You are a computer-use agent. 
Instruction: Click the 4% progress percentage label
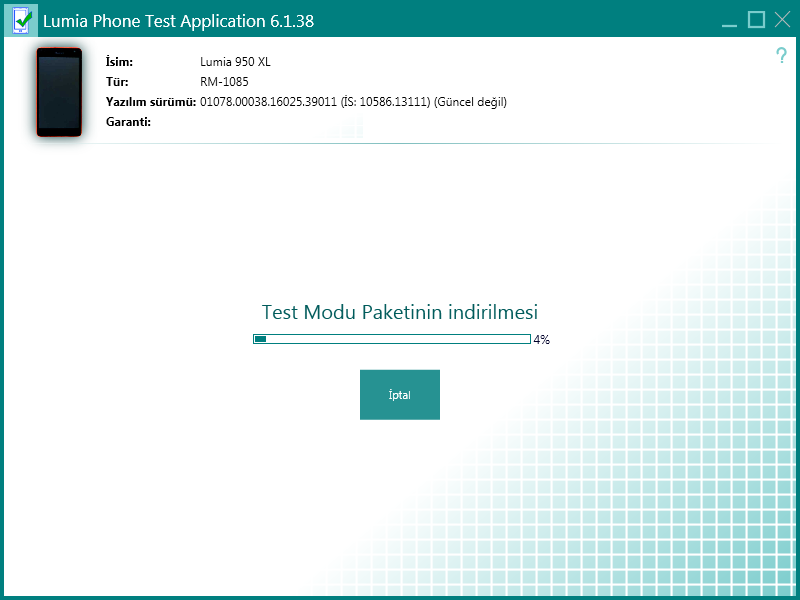[x=542, y=340]
